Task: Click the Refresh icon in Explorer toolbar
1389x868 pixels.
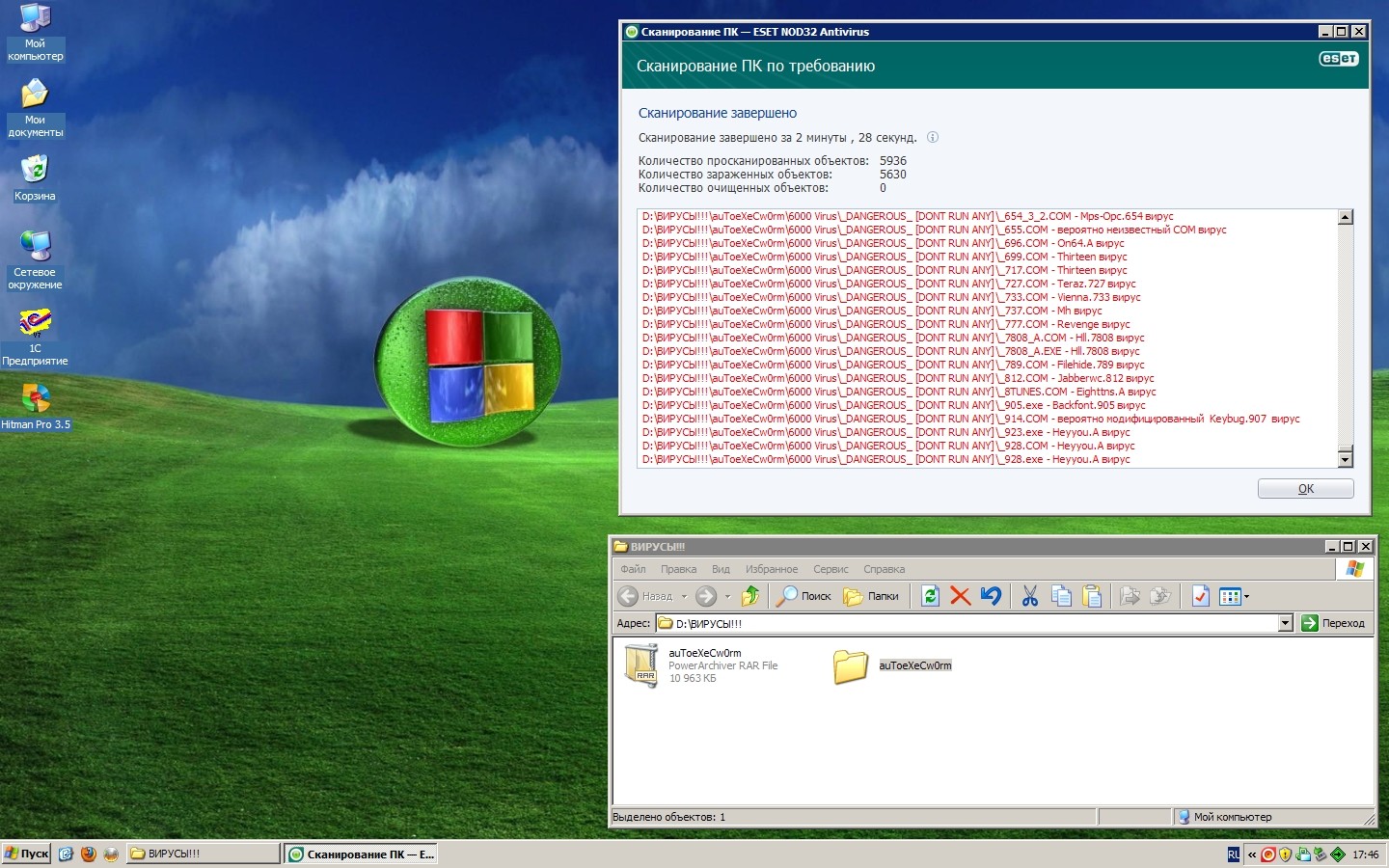Action: (x=930, y=596)
